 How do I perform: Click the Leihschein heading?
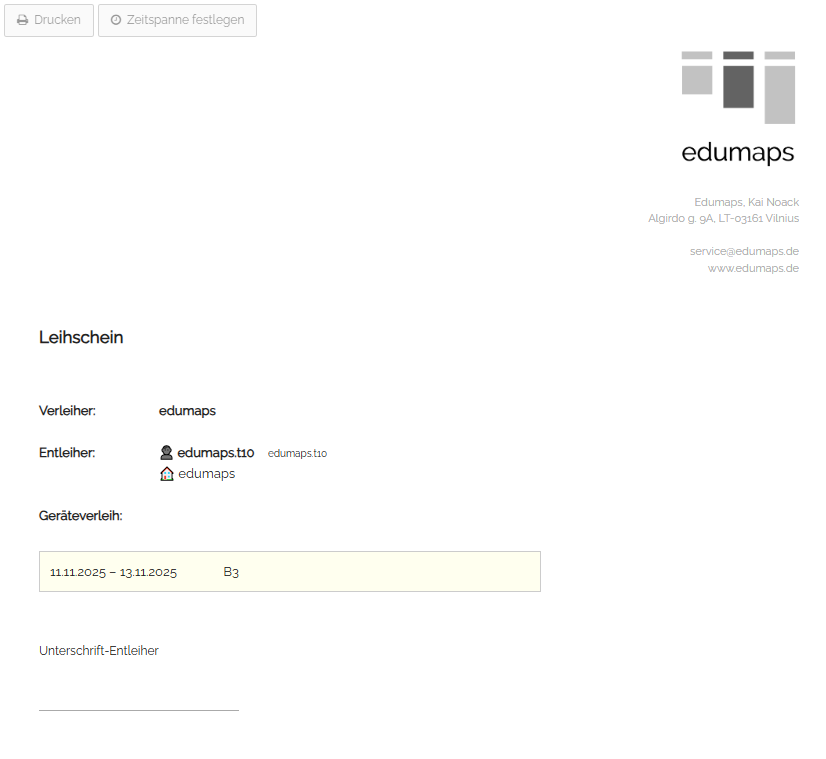(81, 338)
